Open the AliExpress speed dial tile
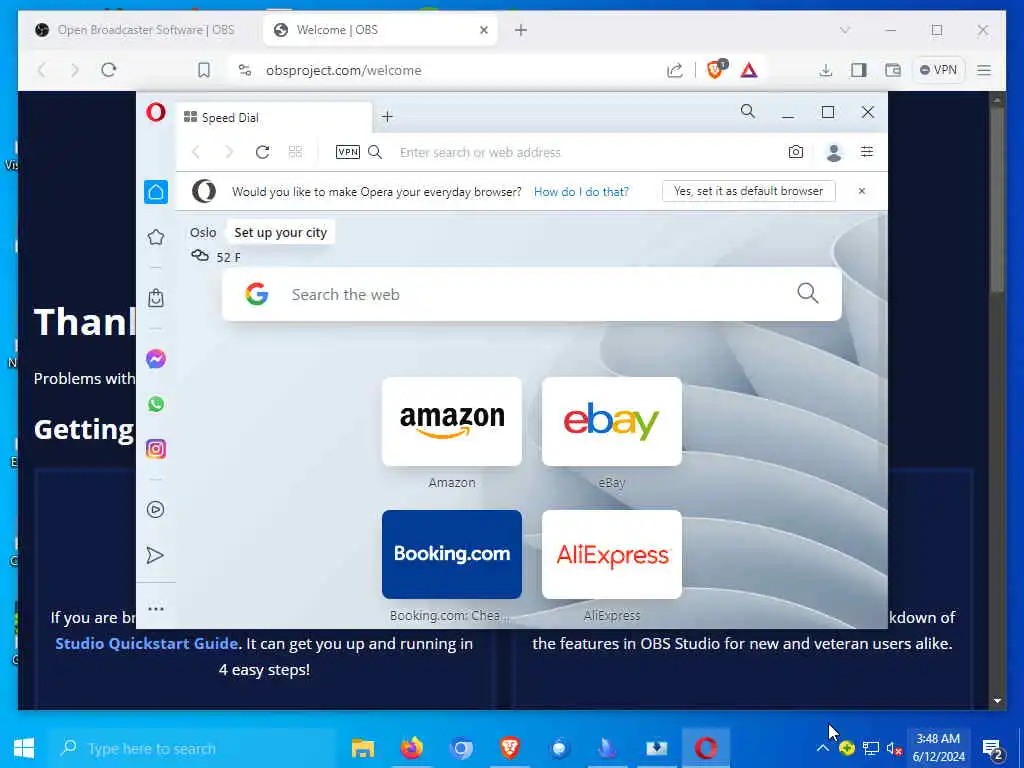Image resolution: width=1024 pixels, height=768 pixels. [612, 554]
